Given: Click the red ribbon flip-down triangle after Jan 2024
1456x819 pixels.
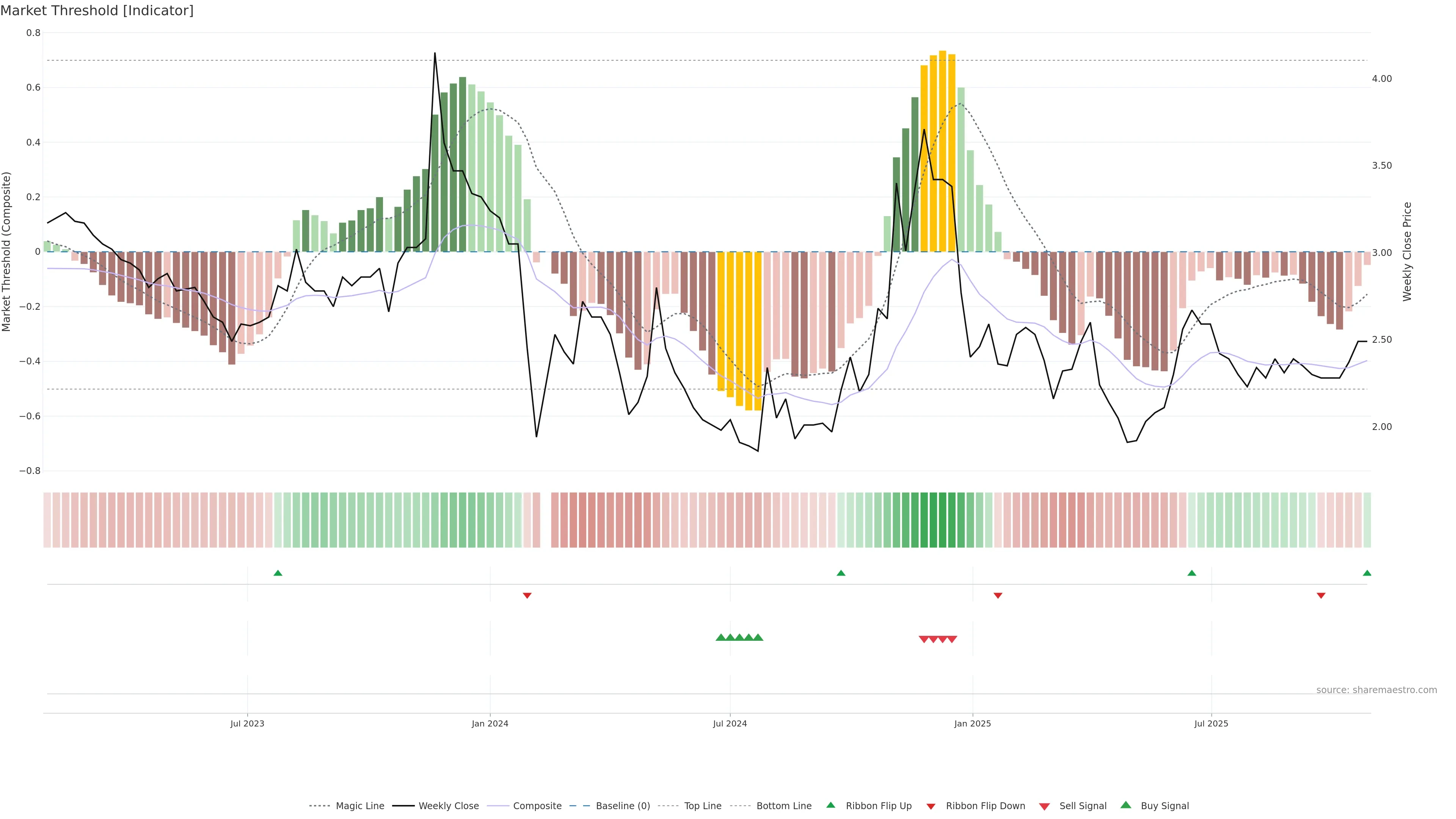Looking at the screenshot, I should (x=527, y=596).
